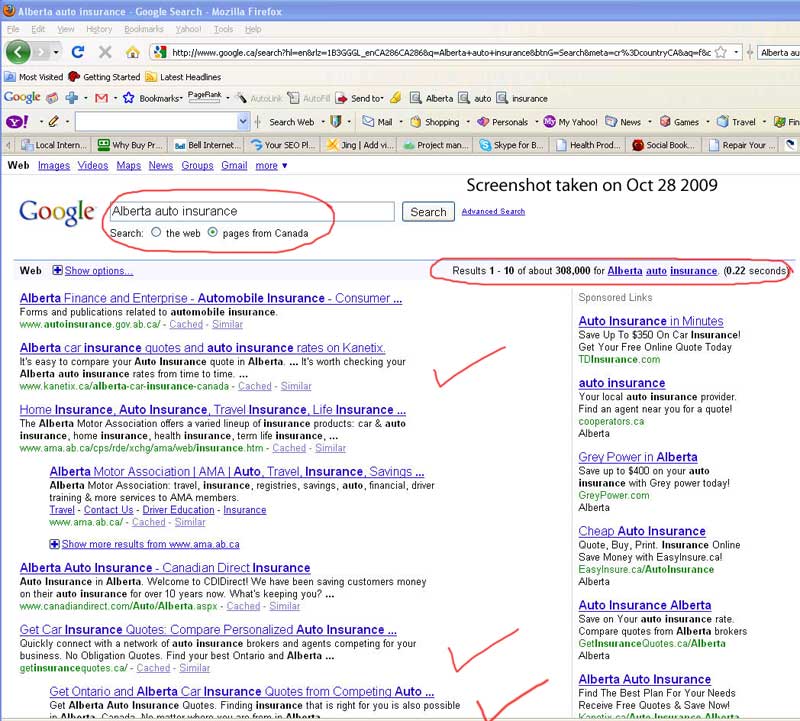
Task: Find word 'insurance' toolbar button
Action: coord(522,98)
